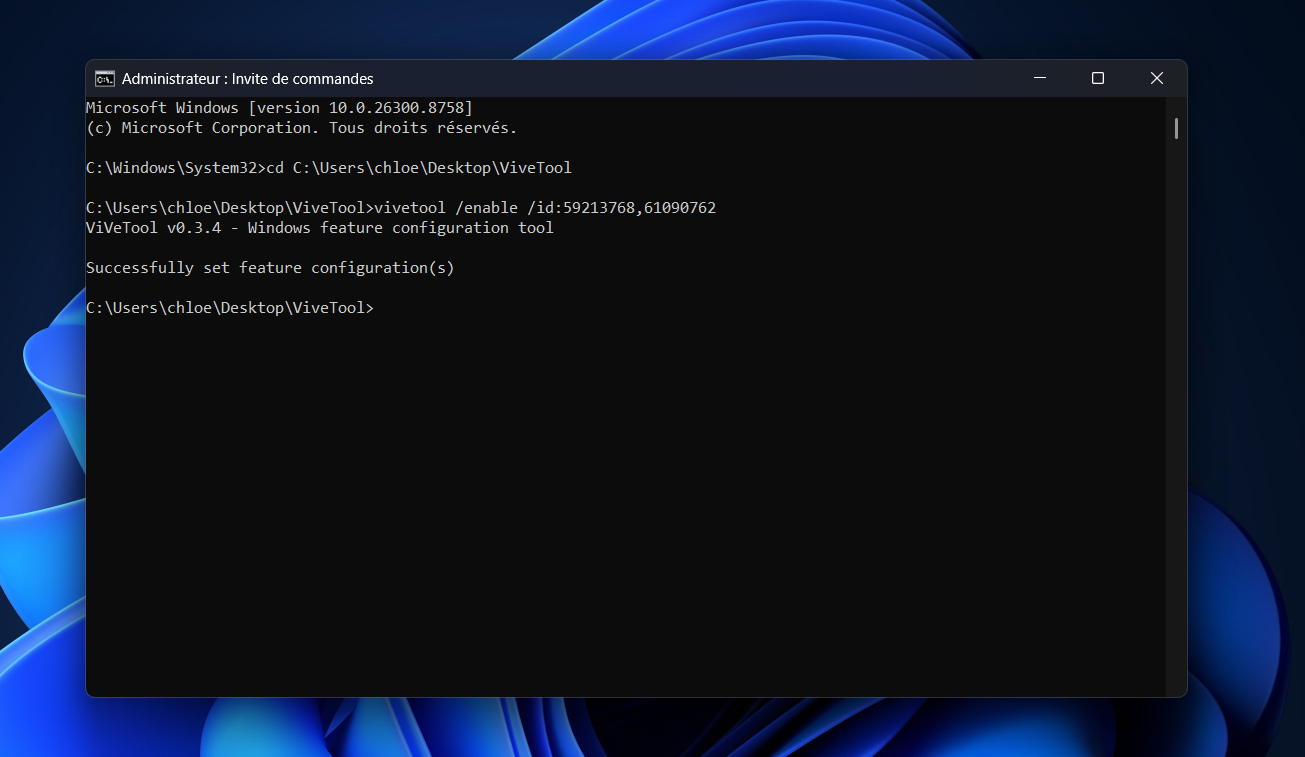Click the 'vivetool /enable /id:59213768,61090762' command
Screen dimensions: 1305x757
tap(545, 208)
